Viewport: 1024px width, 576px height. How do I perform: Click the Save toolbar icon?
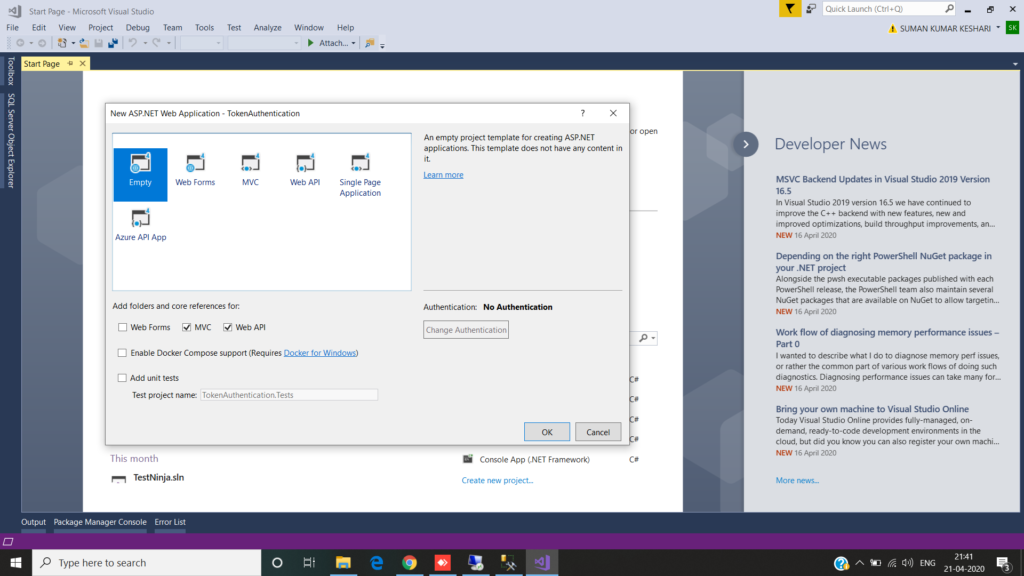tap(99, 43)
